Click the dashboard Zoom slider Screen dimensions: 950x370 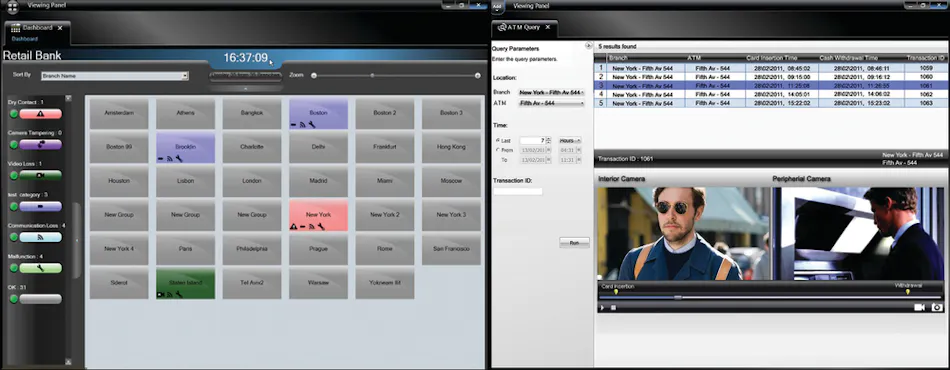[x=396, y=76]
